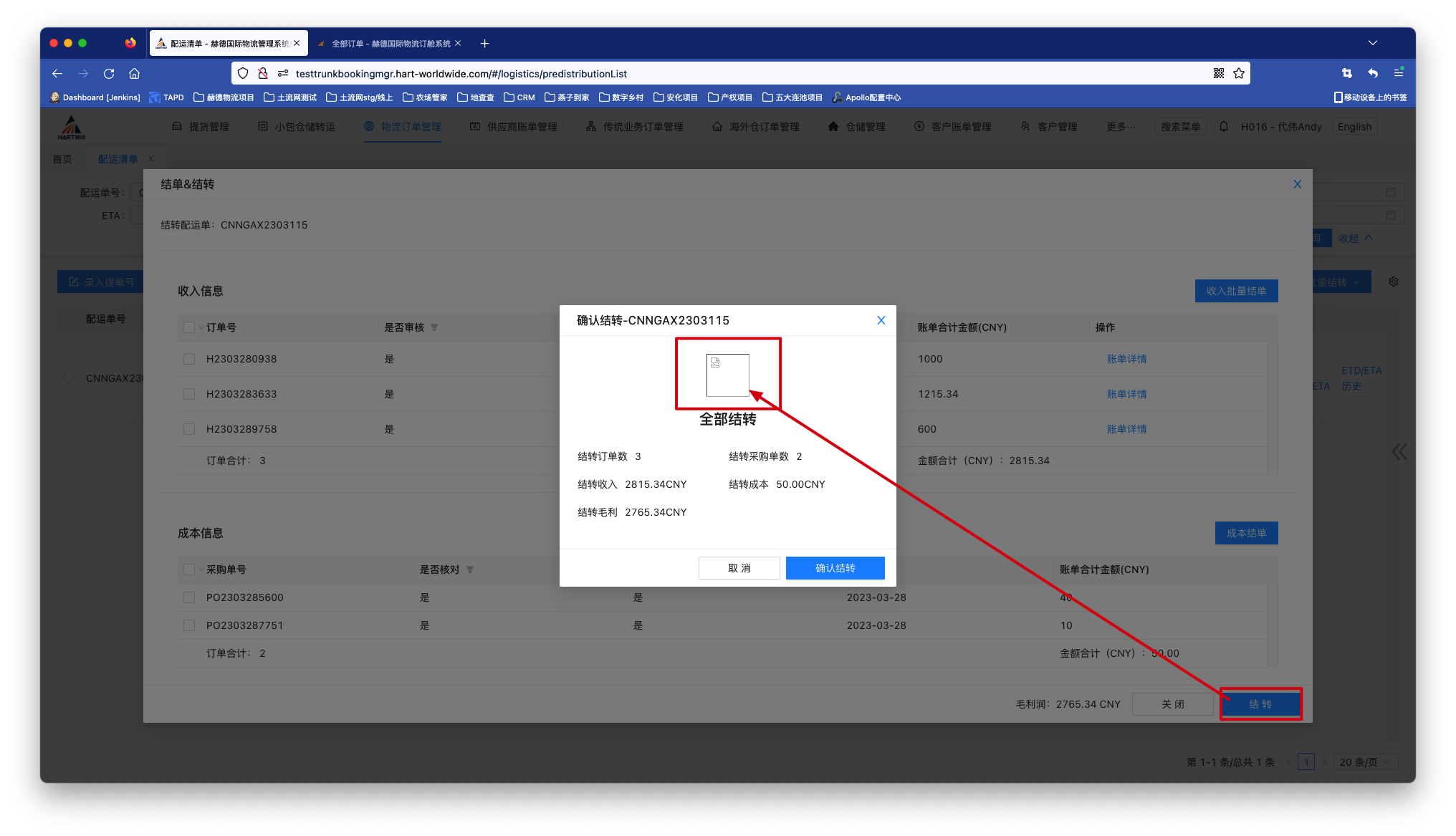Bookmark page with star icon
The image size is (1456, 836).
click(x=1239, y=74)
